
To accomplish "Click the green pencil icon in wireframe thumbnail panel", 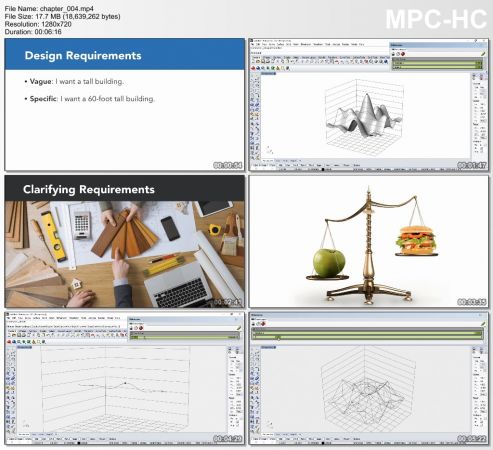I will 483,324.
